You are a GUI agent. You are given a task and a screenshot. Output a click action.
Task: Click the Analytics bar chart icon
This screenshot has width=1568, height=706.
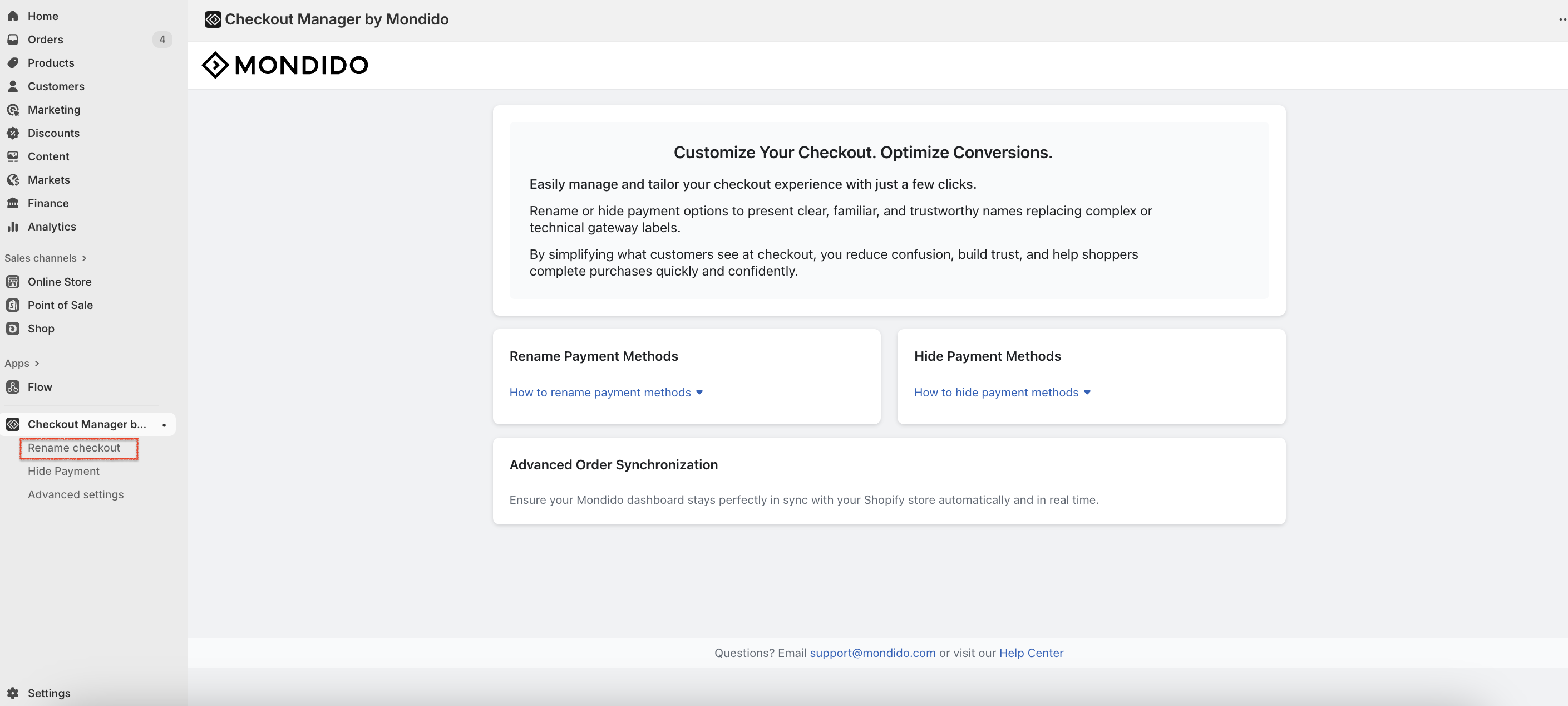[13, 227]
